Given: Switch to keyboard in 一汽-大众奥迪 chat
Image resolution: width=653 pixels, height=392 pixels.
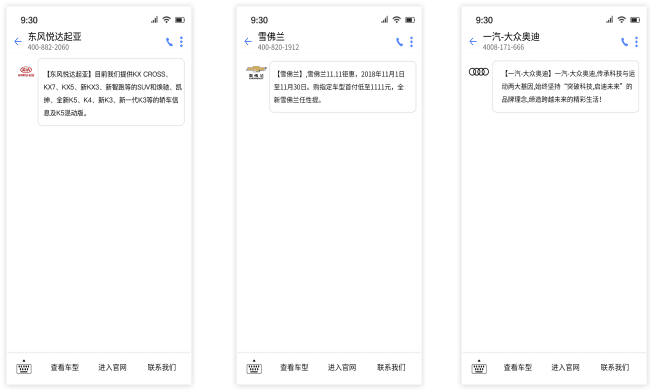Looking at the screenshot, I should (x=479, y=367).
